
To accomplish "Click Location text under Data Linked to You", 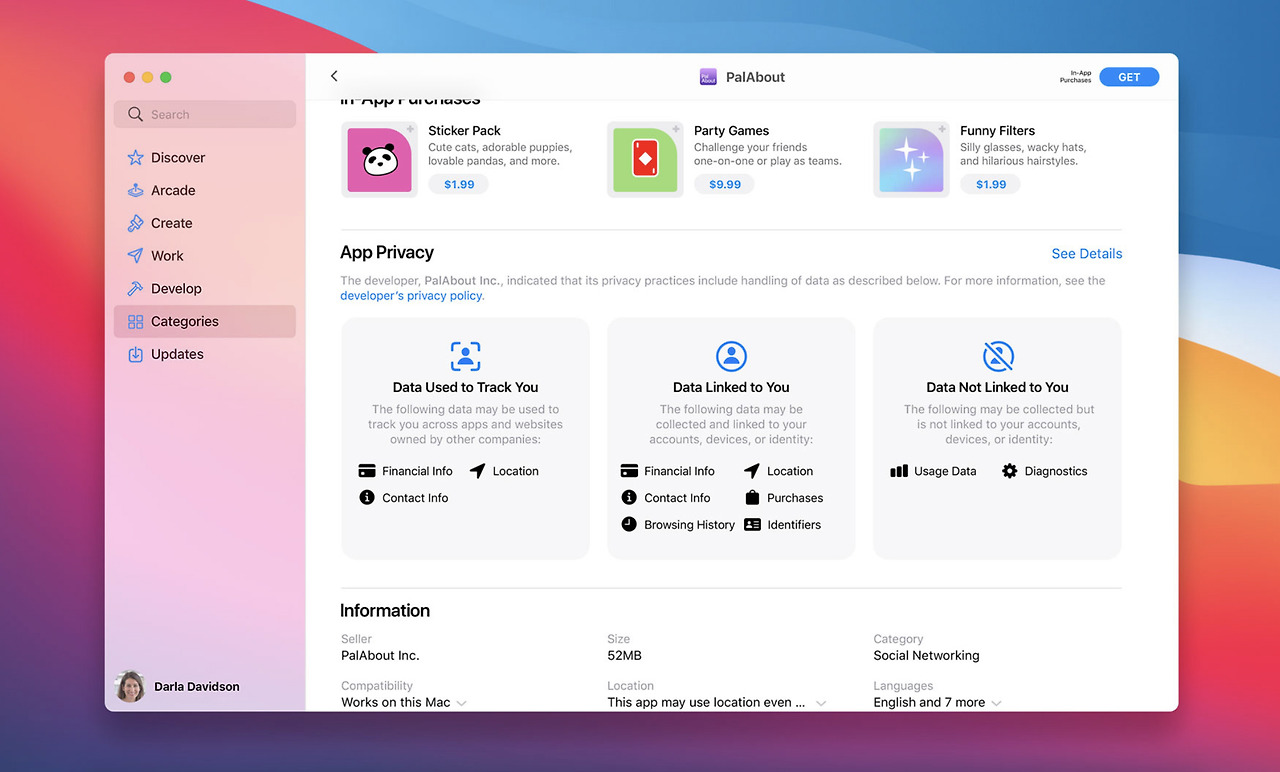I will (790, 471).
